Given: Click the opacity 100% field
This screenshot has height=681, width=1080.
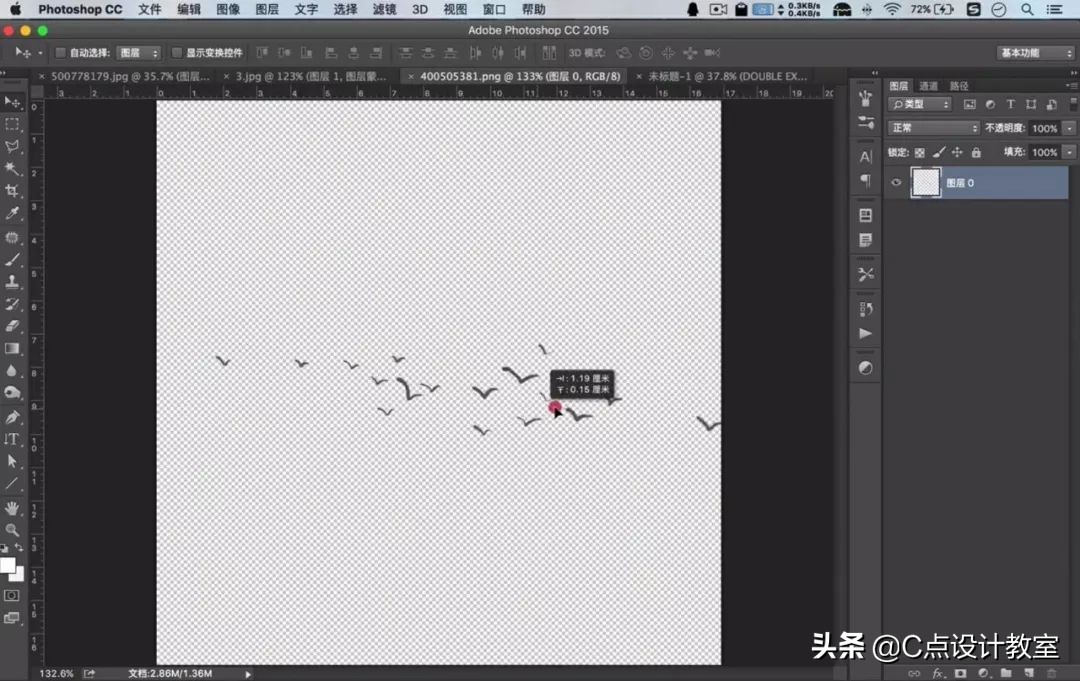Looking at the screenshot, I should [x=1044, y=129].
